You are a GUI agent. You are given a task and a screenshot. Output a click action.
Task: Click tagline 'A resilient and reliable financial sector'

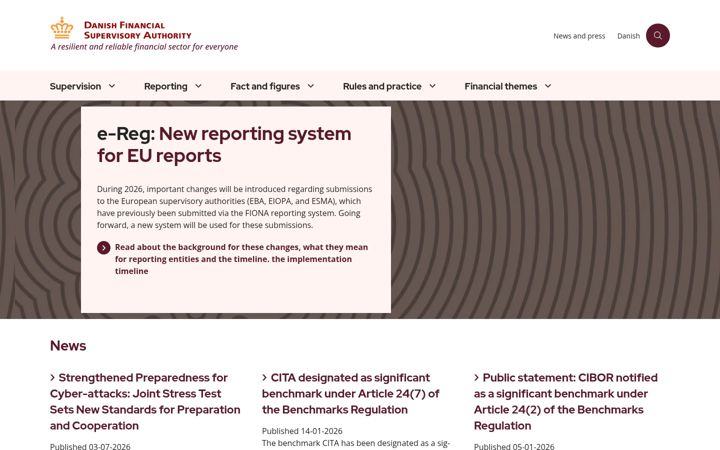point(144,47)
